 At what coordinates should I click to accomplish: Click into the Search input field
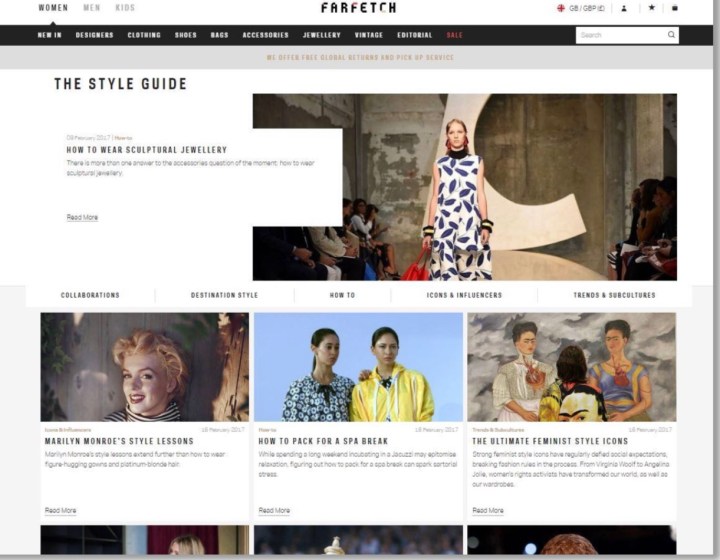click(x=620, y=35)
